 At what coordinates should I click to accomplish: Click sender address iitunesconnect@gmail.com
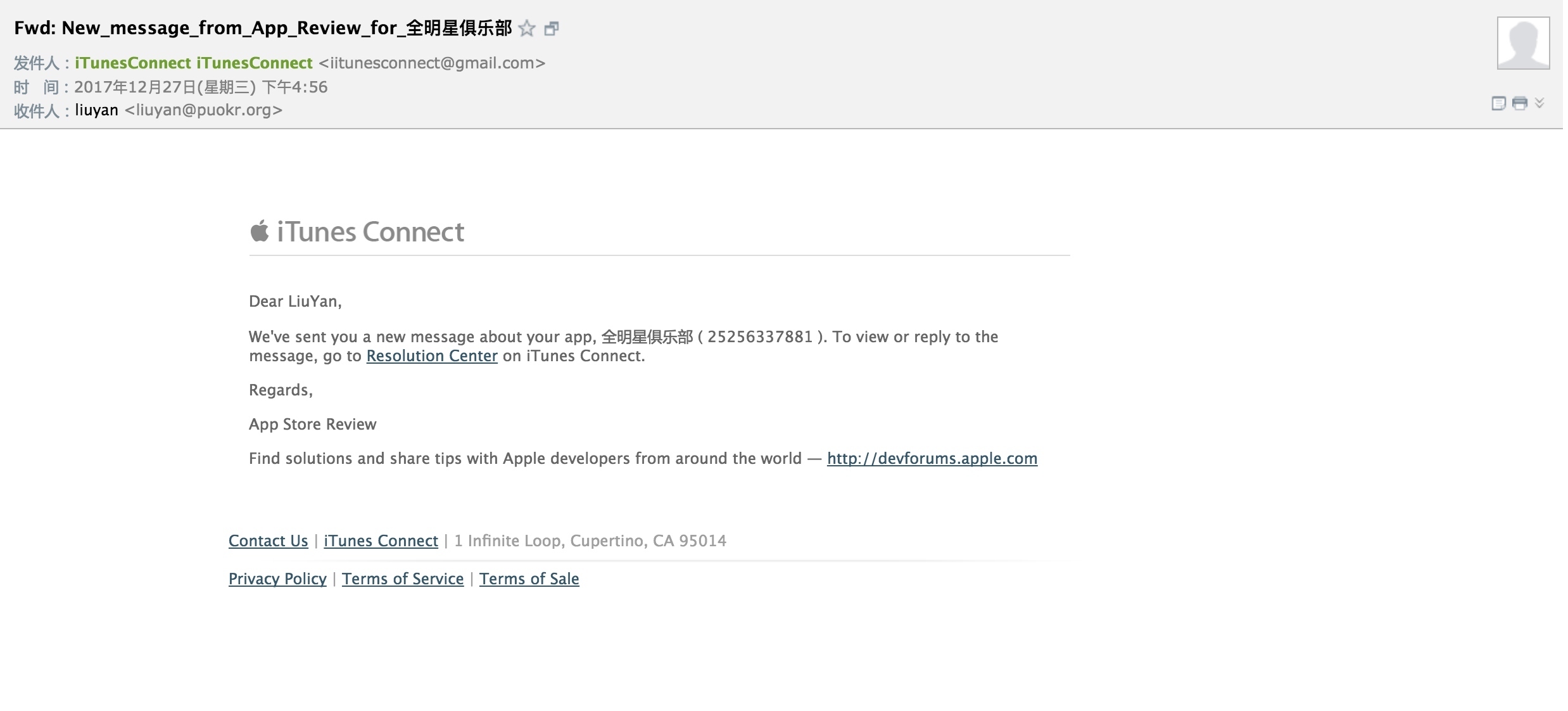click(x=432, y=63)
